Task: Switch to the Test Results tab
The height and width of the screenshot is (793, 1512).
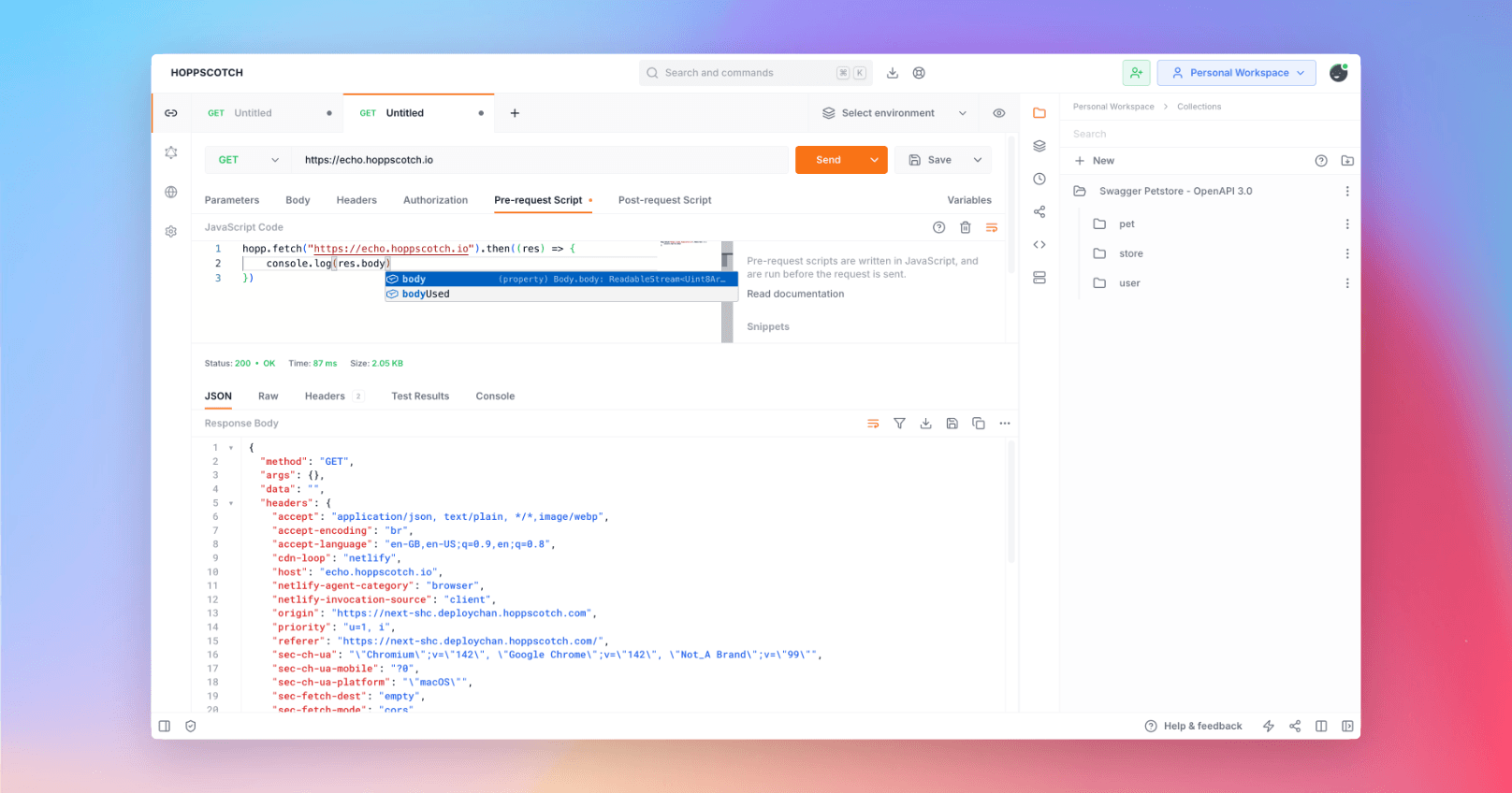Action: tap(420, 396)
